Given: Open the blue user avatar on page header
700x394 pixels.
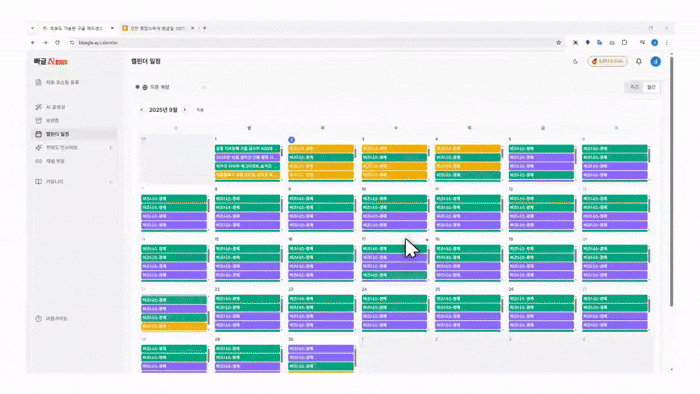Looking at the screenshot, I should [x=655, y=62].
